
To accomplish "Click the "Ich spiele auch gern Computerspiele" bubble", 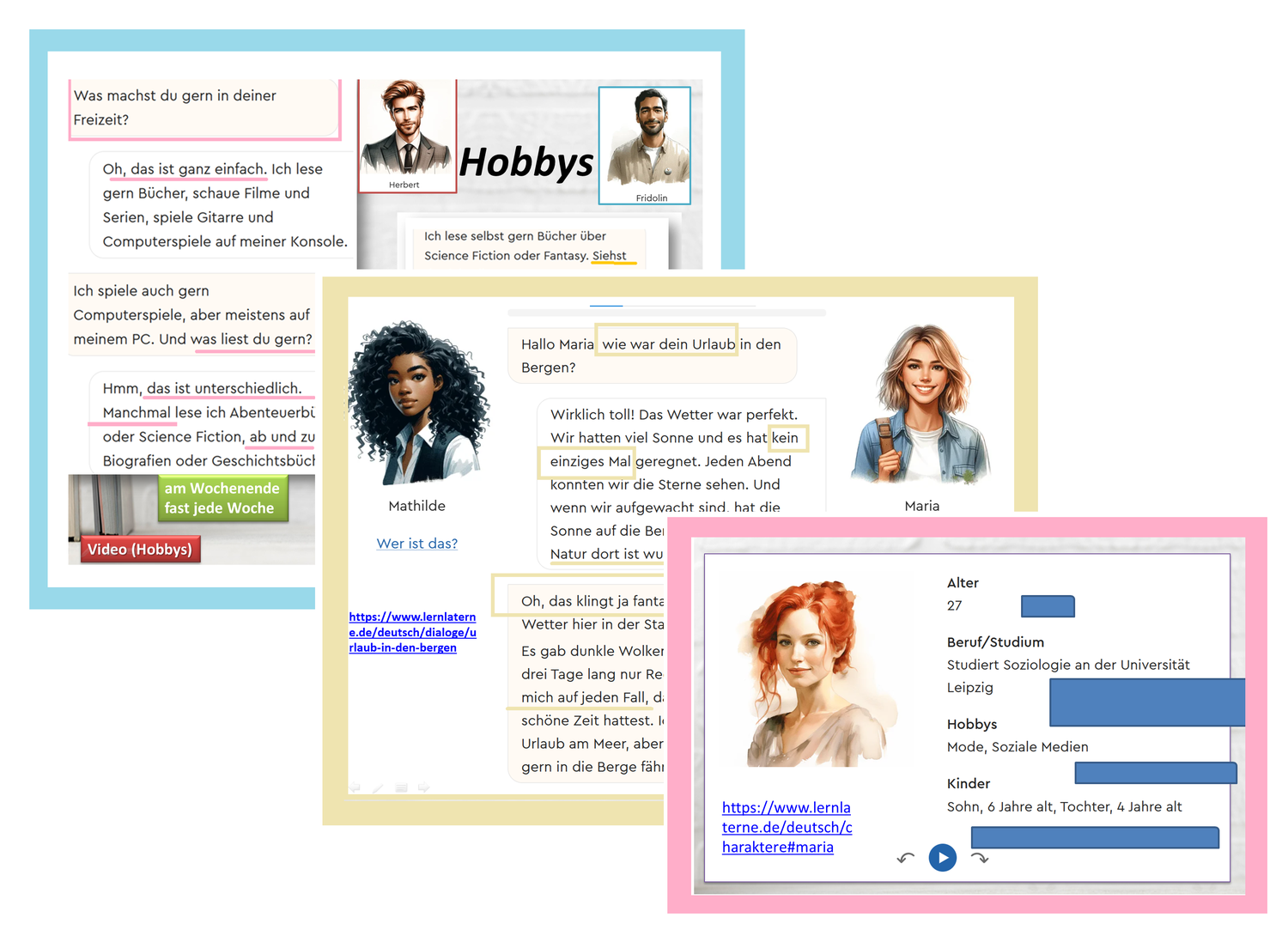I will [x=192, y=314].
